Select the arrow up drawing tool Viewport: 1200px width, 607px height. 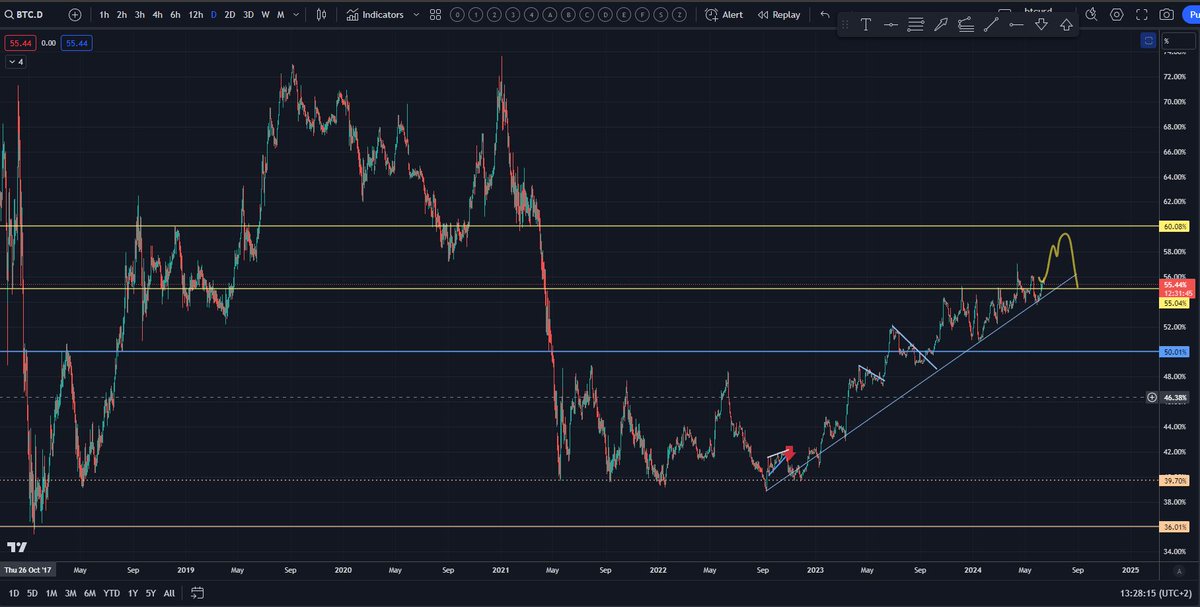(x=1066, y=25)
